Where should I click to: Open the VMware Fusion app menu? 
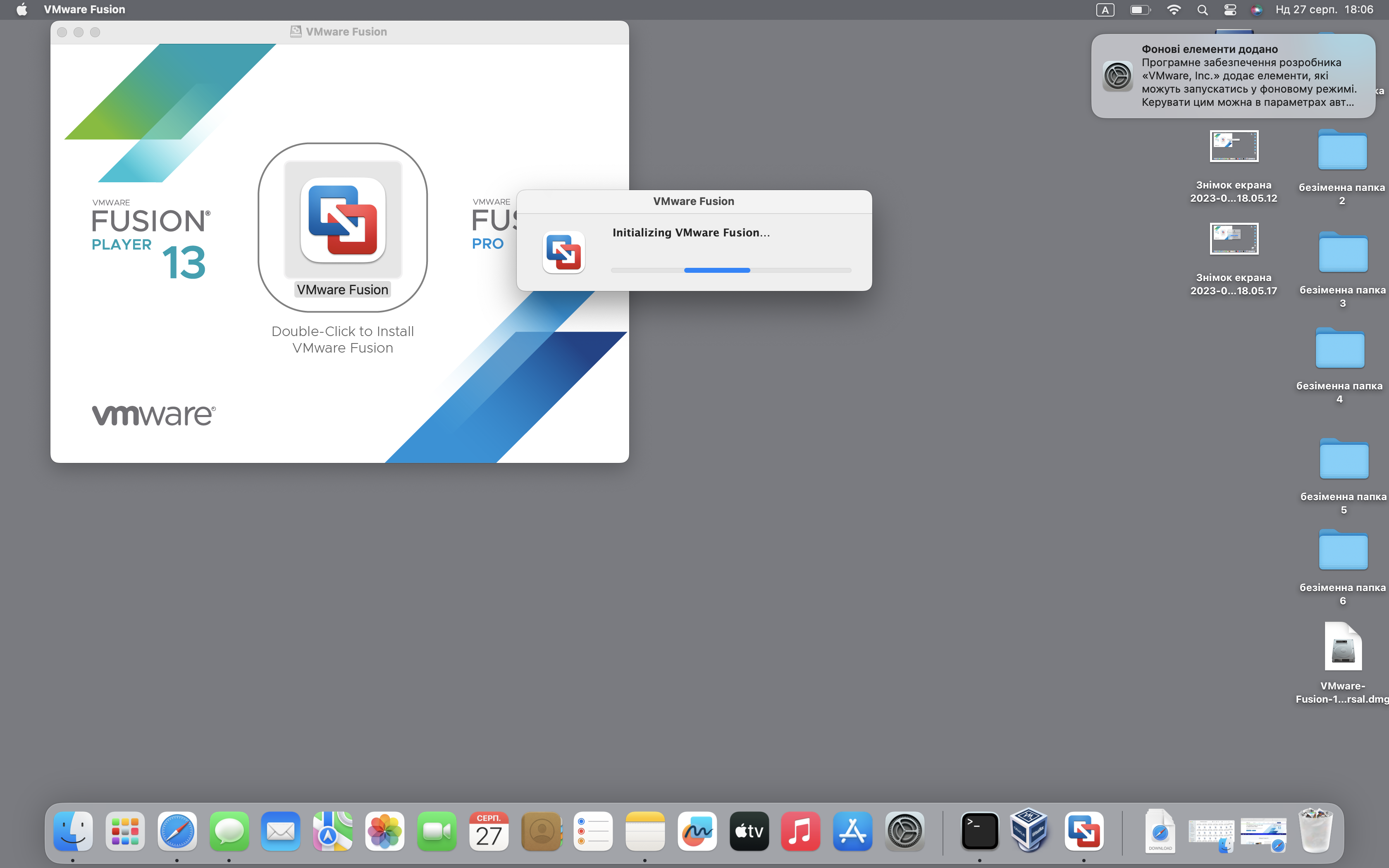(84, 10)
